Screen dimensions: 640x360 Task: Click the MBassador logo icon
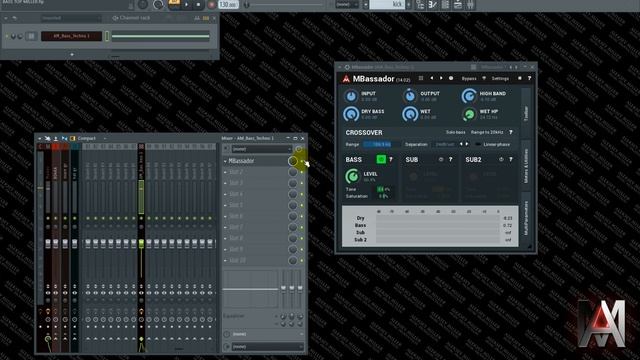coord(346,79)
